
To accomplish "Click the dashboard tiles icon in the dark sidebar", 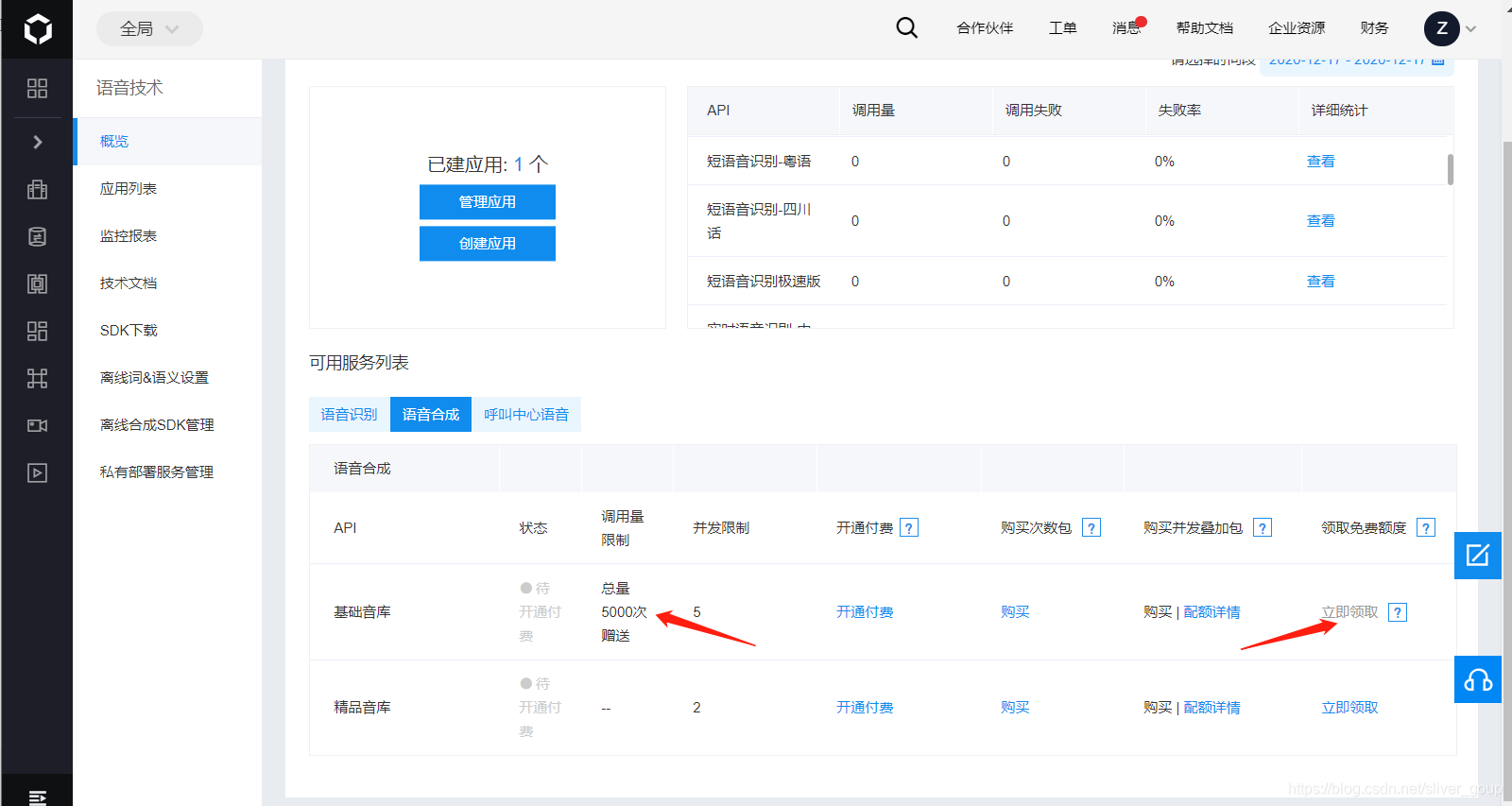I will [37, 331].
